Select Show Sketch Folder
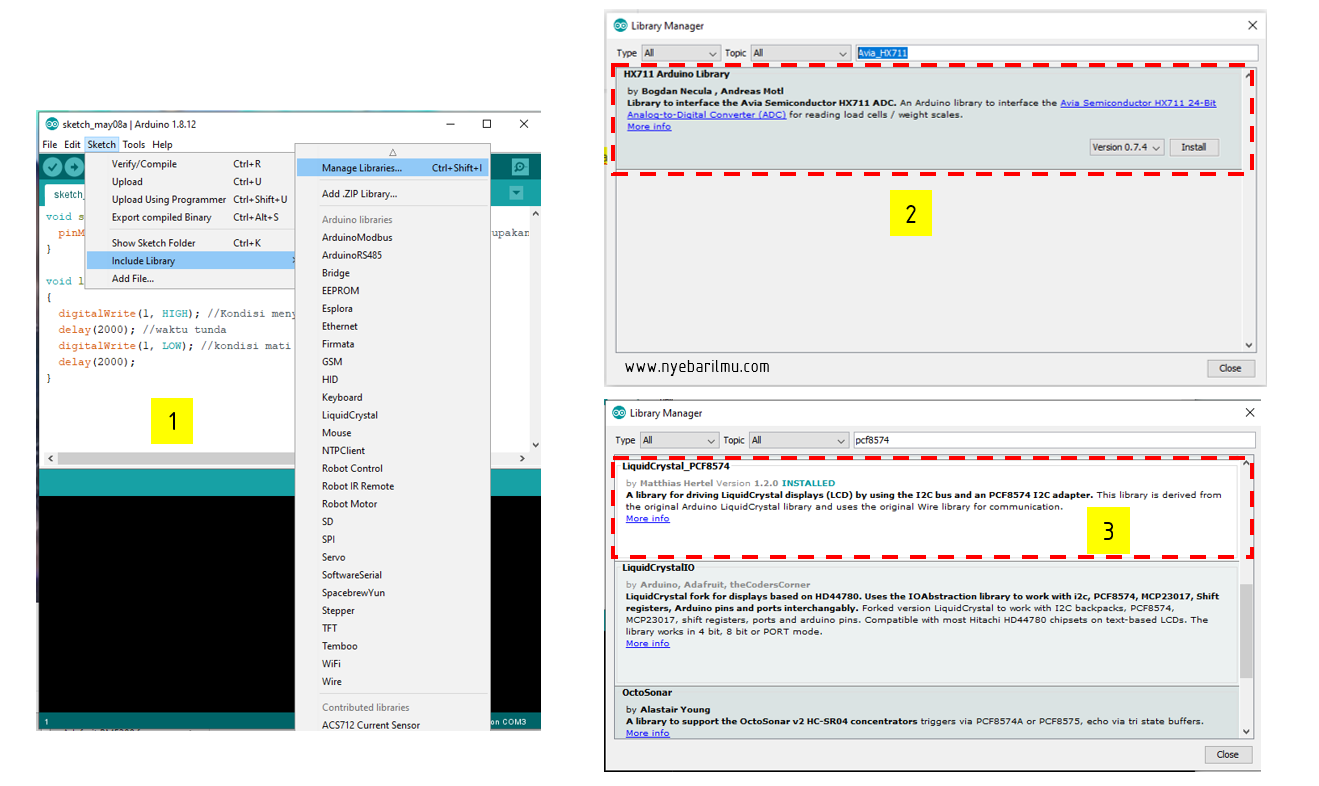The image size is (1319, 786). [x=190, y=243]
